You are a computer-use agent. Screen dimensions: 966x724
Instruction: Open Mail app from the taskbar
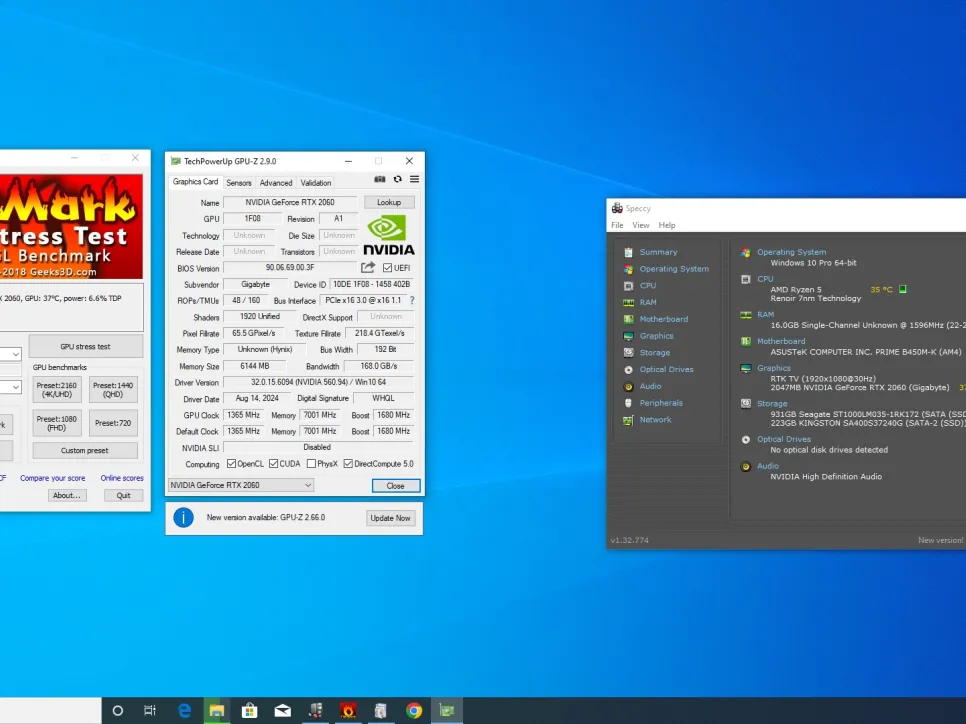tap(283, 710)
